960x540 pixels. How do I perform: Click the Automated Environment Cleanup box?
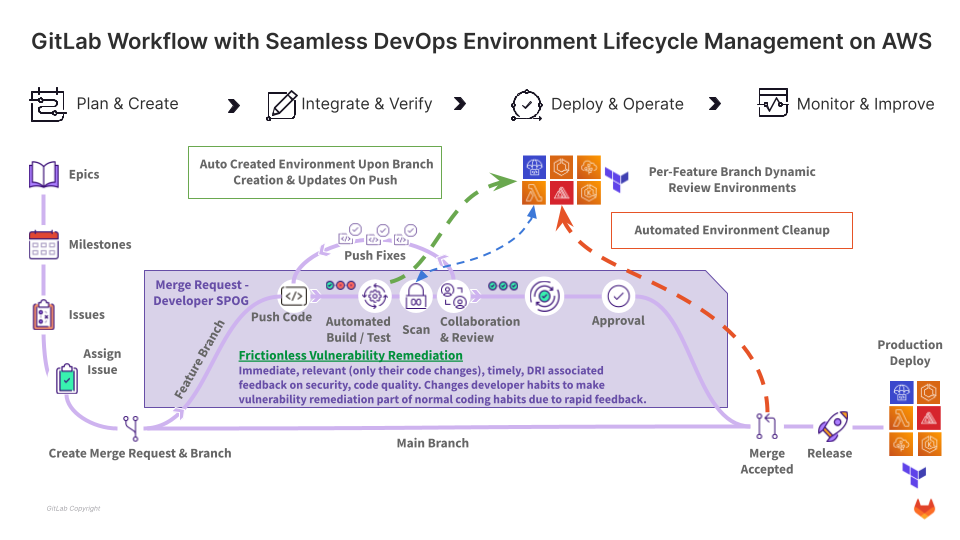[732, 230]
